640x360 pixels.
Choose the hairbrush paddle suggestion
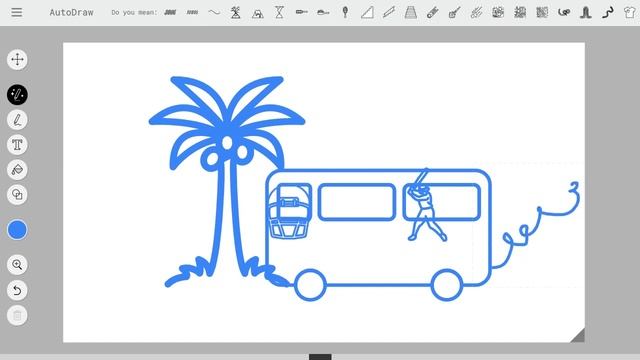[x=345, y=12]
